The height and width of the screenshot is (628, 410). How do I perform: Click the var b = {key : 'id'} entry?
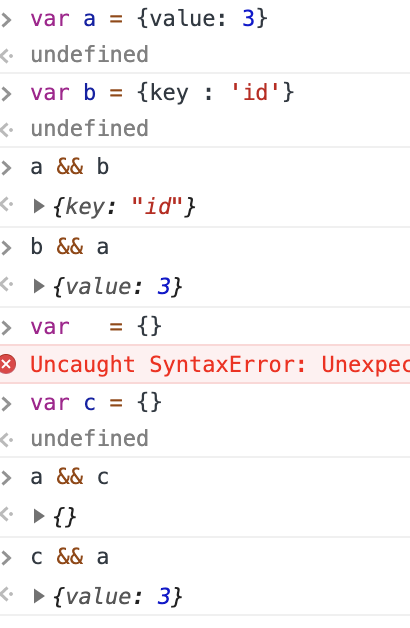pos(162,93)
